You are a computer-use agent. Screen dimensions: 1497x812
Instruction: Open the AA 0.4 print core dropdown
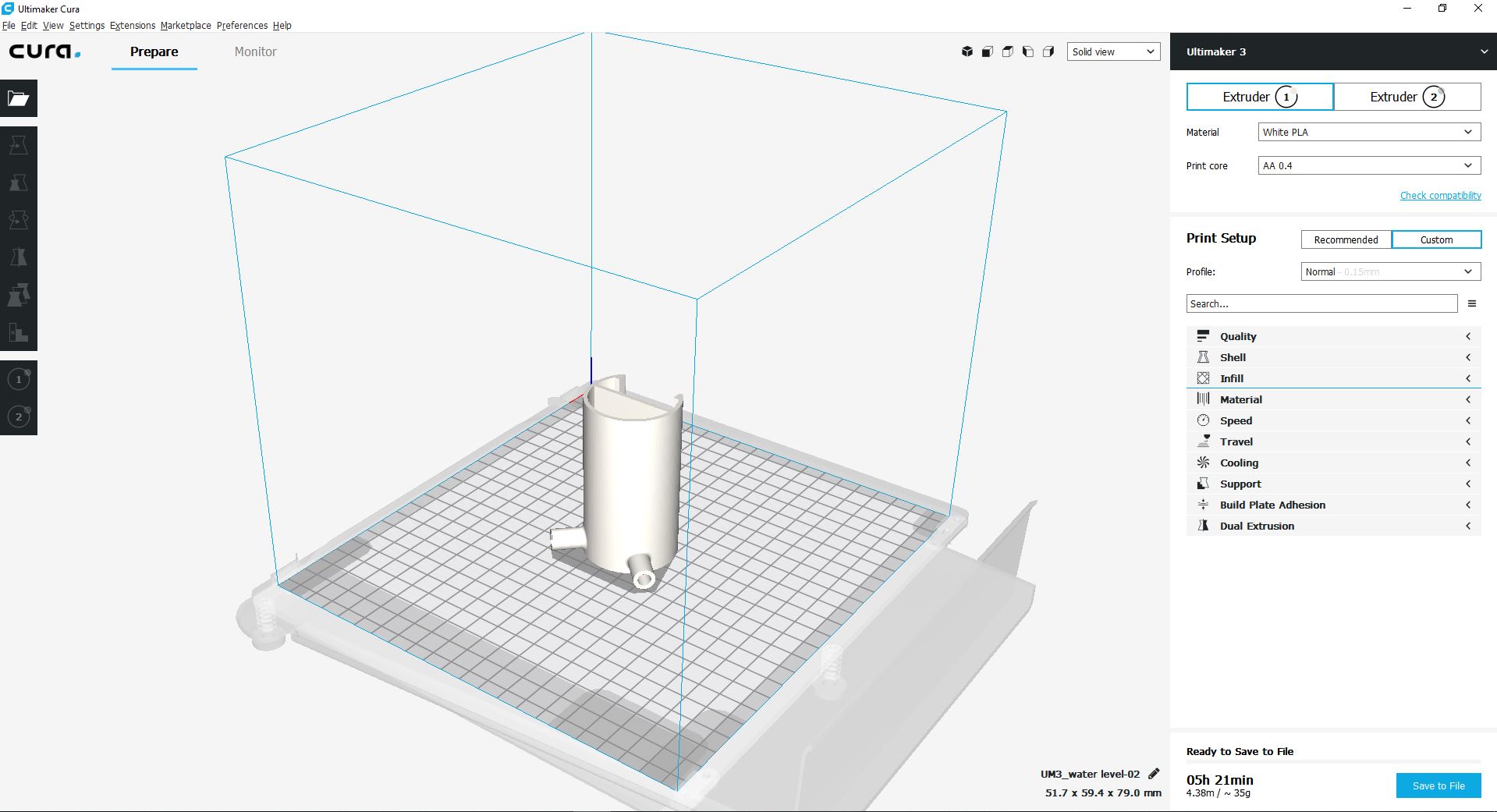1369,165
